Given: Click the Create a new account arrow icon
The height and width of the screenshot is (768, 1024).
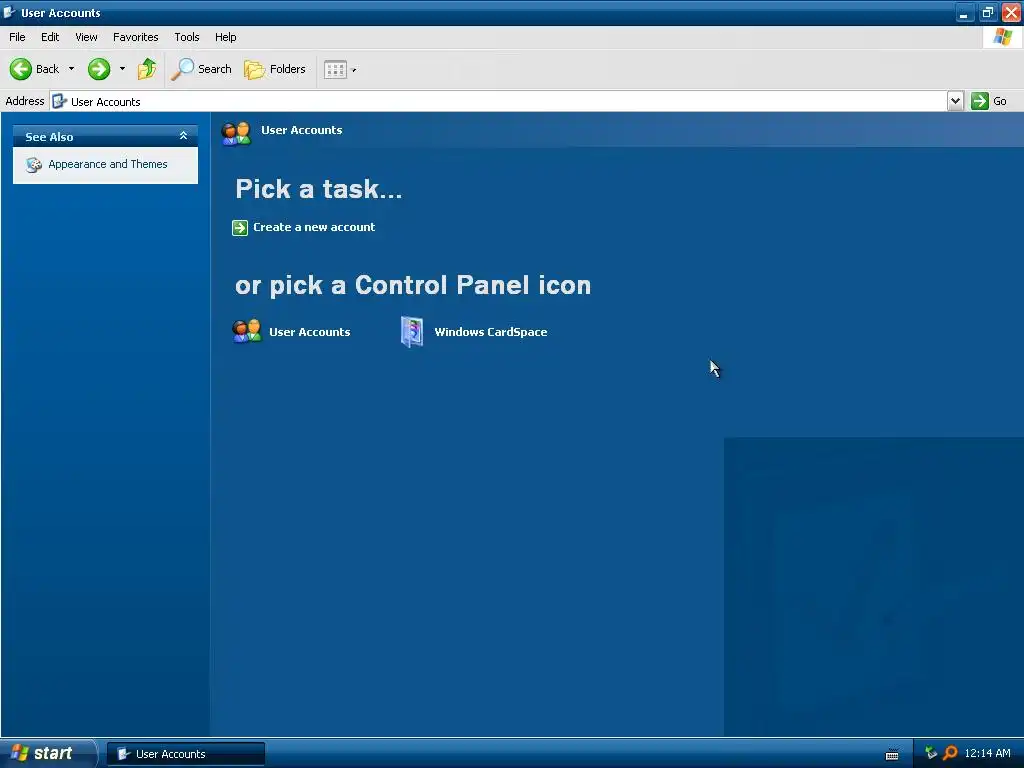Looking at the screenshot, I should 240,227.
